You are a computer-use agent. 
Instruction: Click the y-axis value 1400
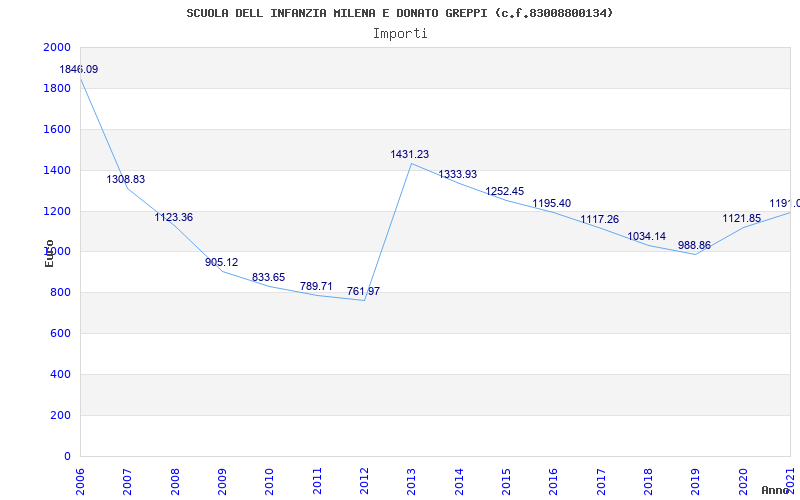point(57,170)
